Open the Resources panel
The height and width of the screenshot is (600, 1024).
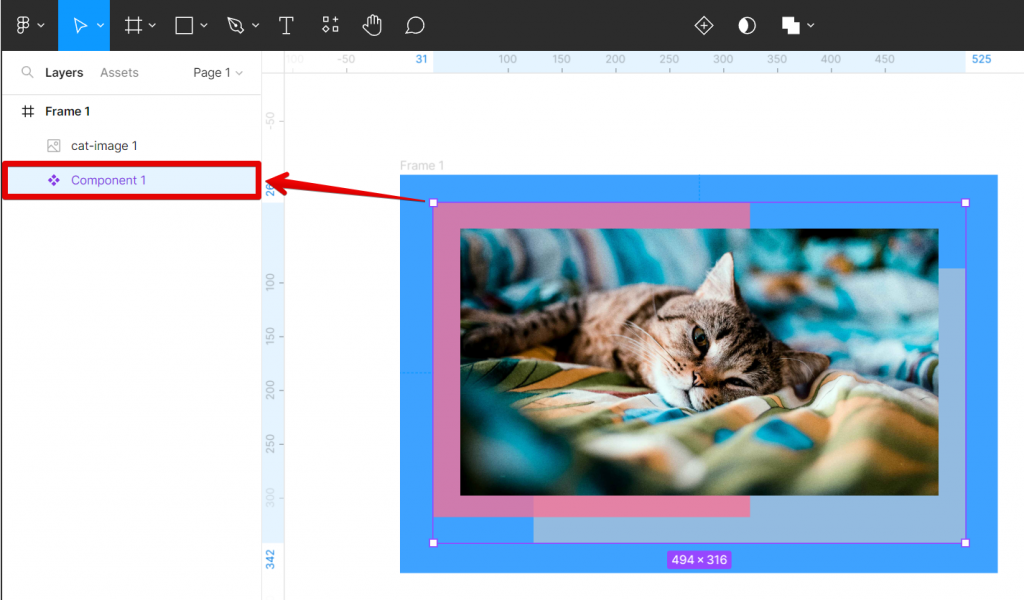(330, 25)
